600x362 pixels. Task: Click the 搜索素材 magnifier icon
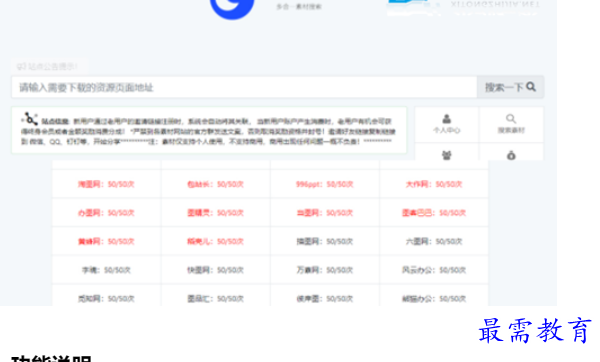point(511,119)
